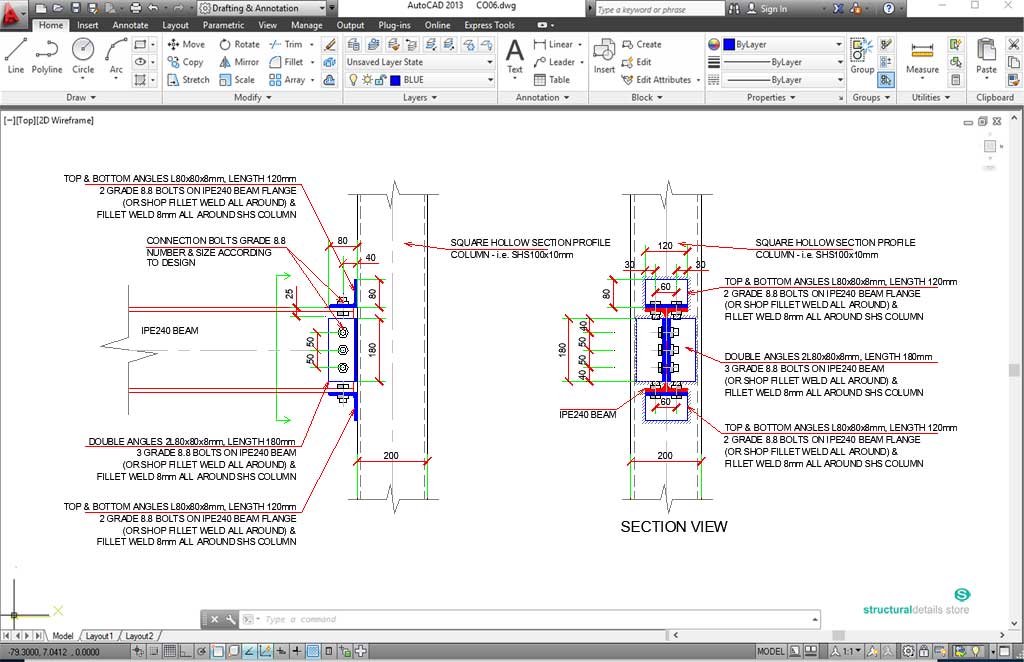
Task: Expand the Draw panel
Action: tap(81, 97)
